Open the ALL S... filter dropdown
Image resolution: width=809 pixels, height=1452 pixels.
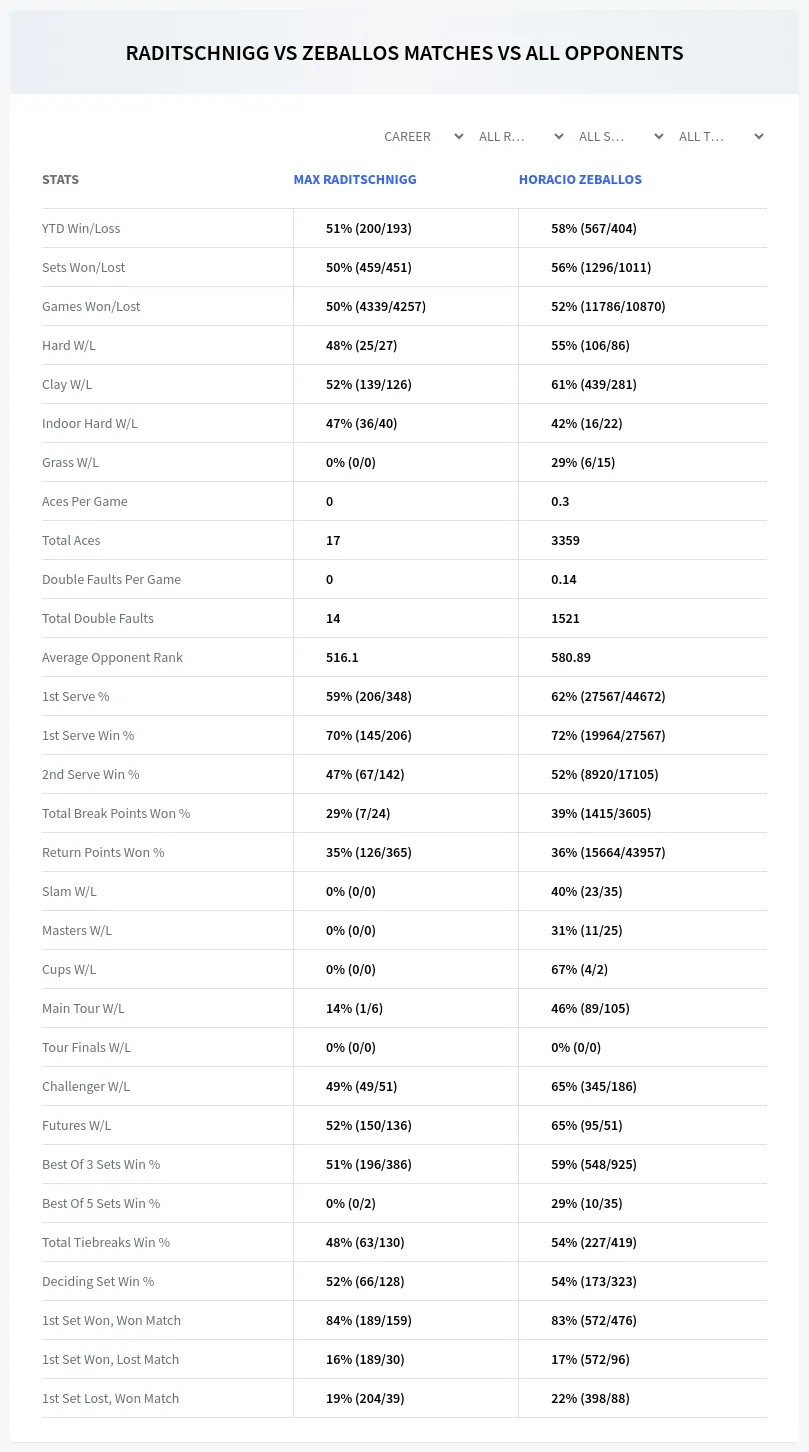coord(620,136)
